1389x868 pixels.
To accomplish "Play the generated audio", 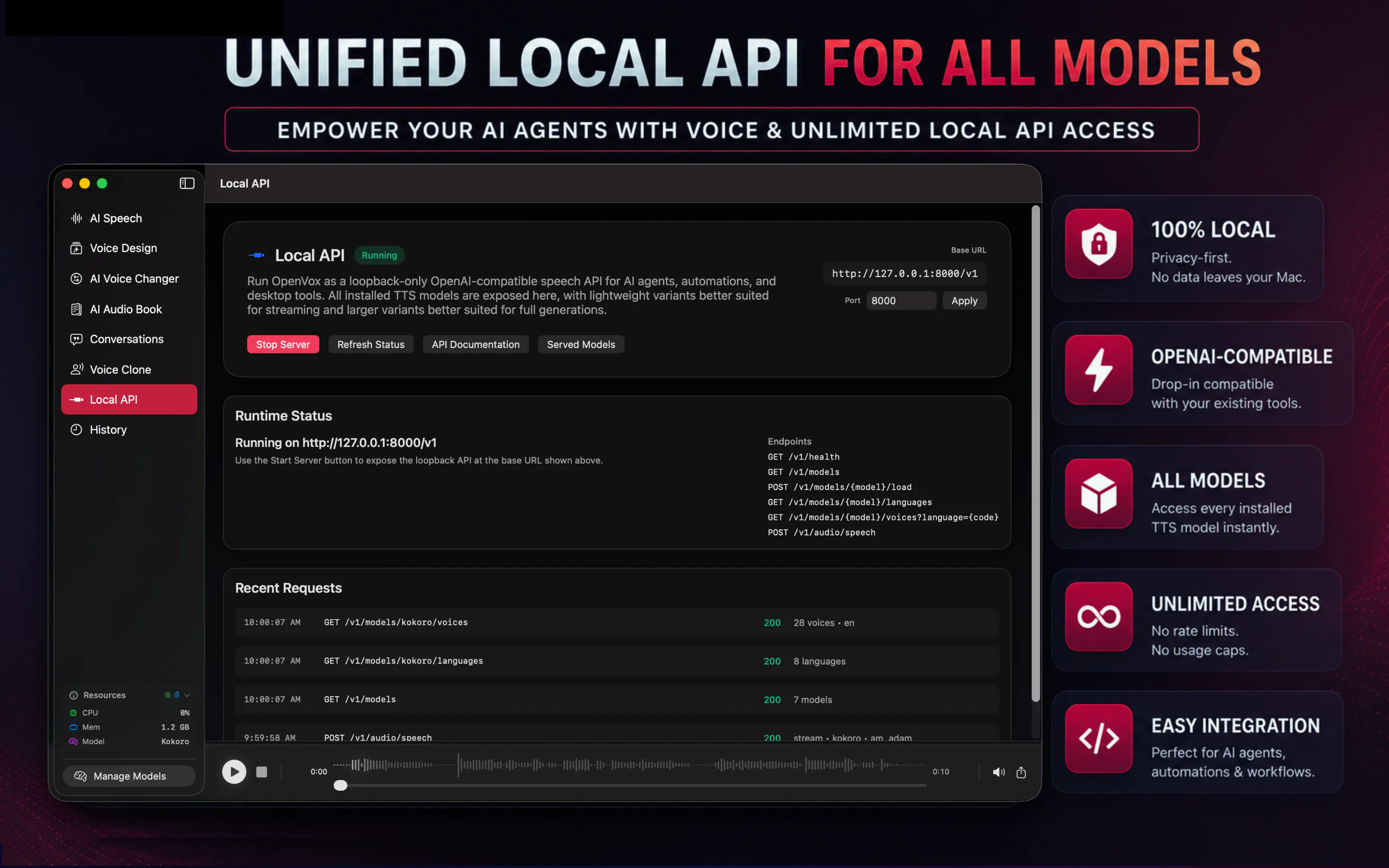I will tap(234, 772).
